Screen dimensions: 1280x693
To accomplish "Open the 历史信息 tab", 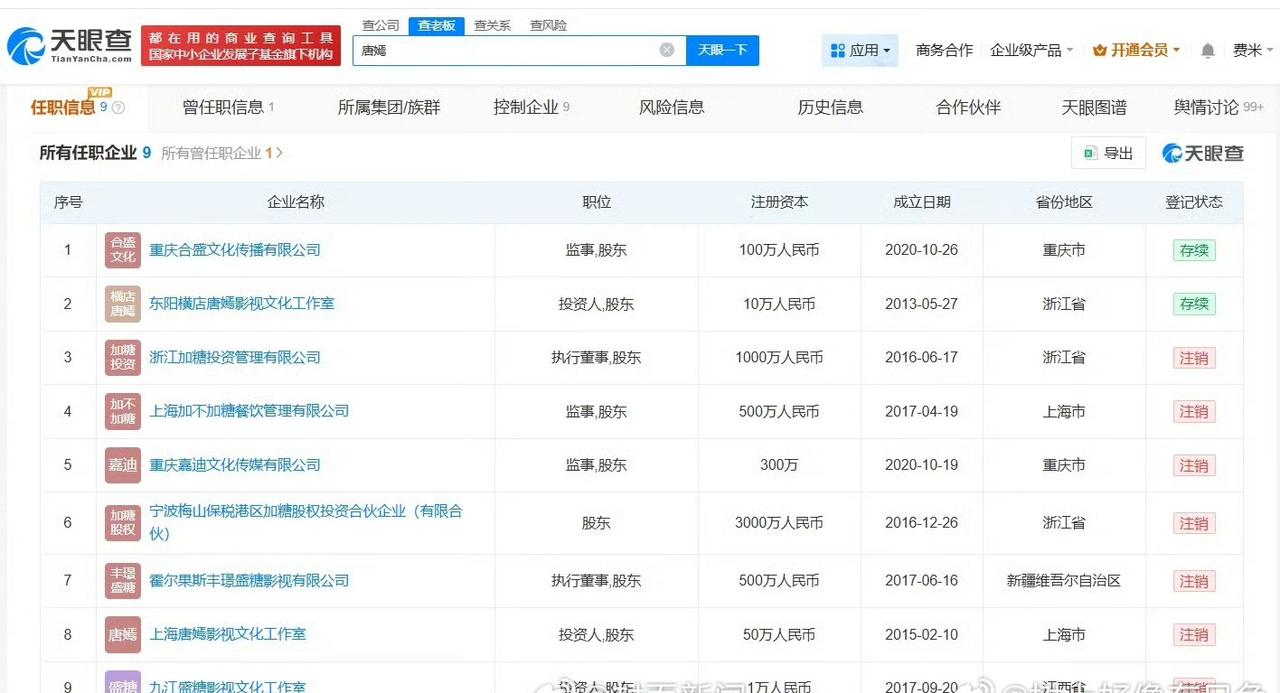I will (x=830, y=107).
